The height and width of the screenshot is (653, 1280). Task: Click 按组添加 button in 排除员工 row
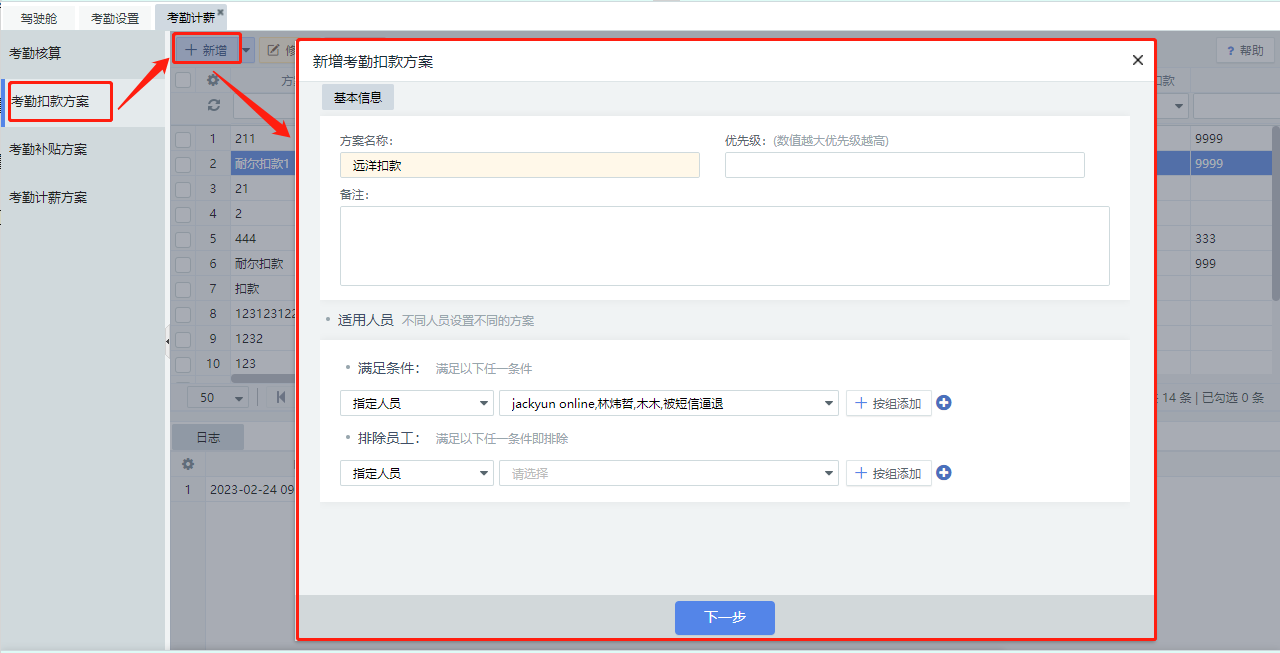pyautogui.click(x=889, y=473)
